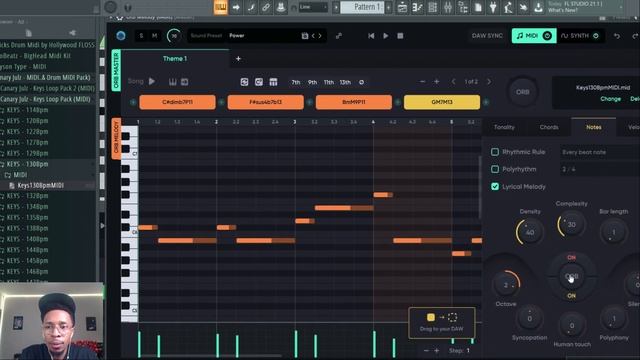Undo the last Orb action

click(x=617, y=36)
